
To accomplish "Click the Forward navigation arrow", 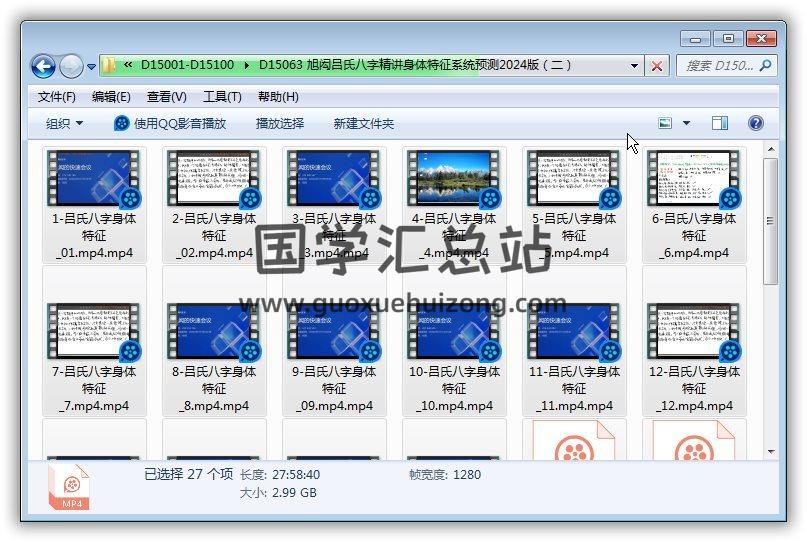I will 71,66.
